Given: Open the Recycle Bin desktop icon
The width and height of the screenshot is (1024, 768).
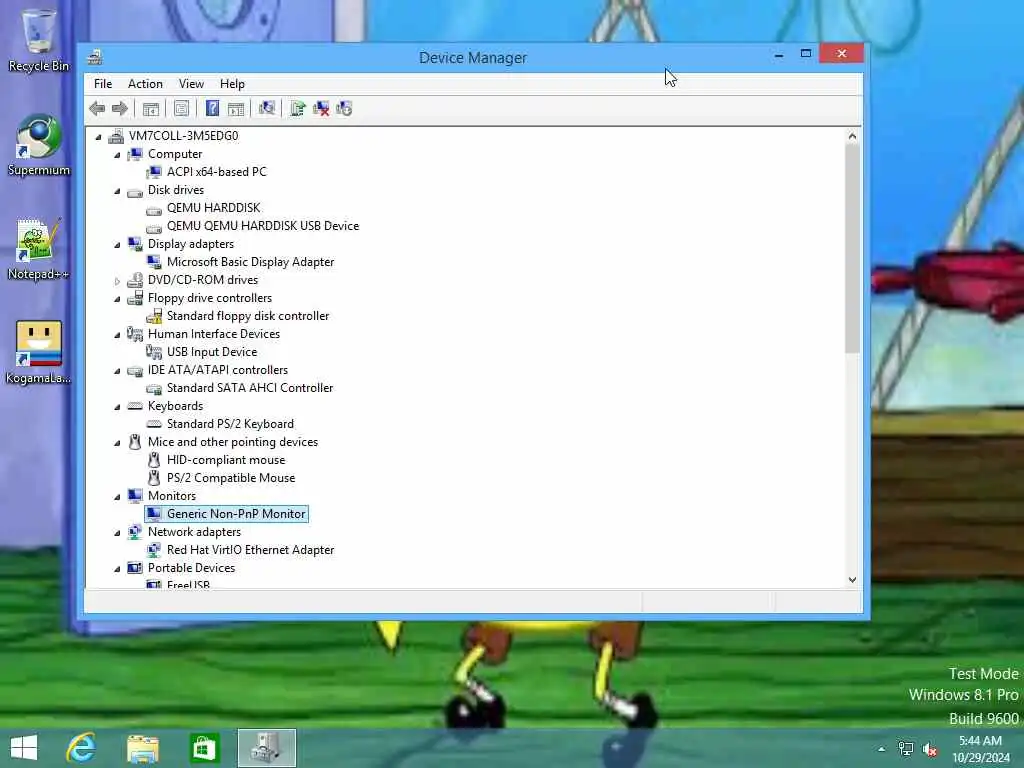Looking at the screenshot, I should coord(38,40).
